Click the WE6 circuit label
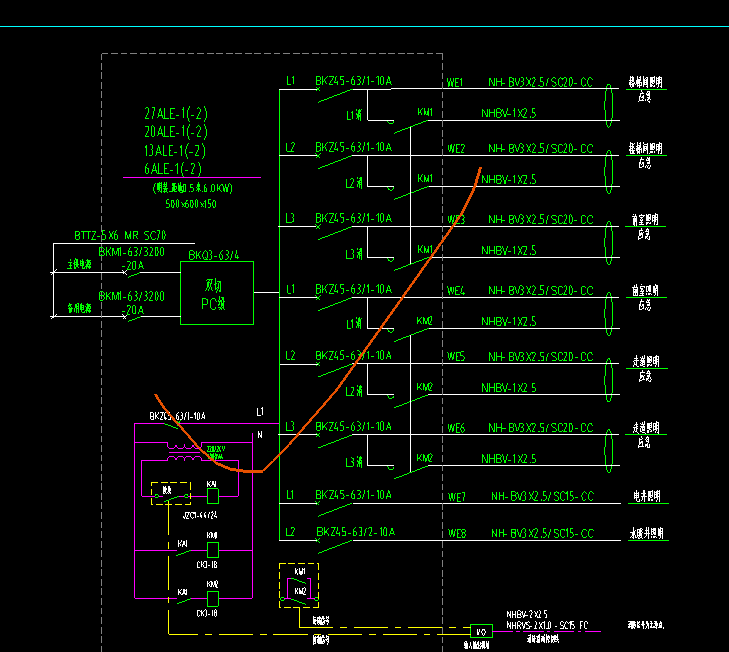The height and width of the screenshot is (652, 729). (456, 428)
